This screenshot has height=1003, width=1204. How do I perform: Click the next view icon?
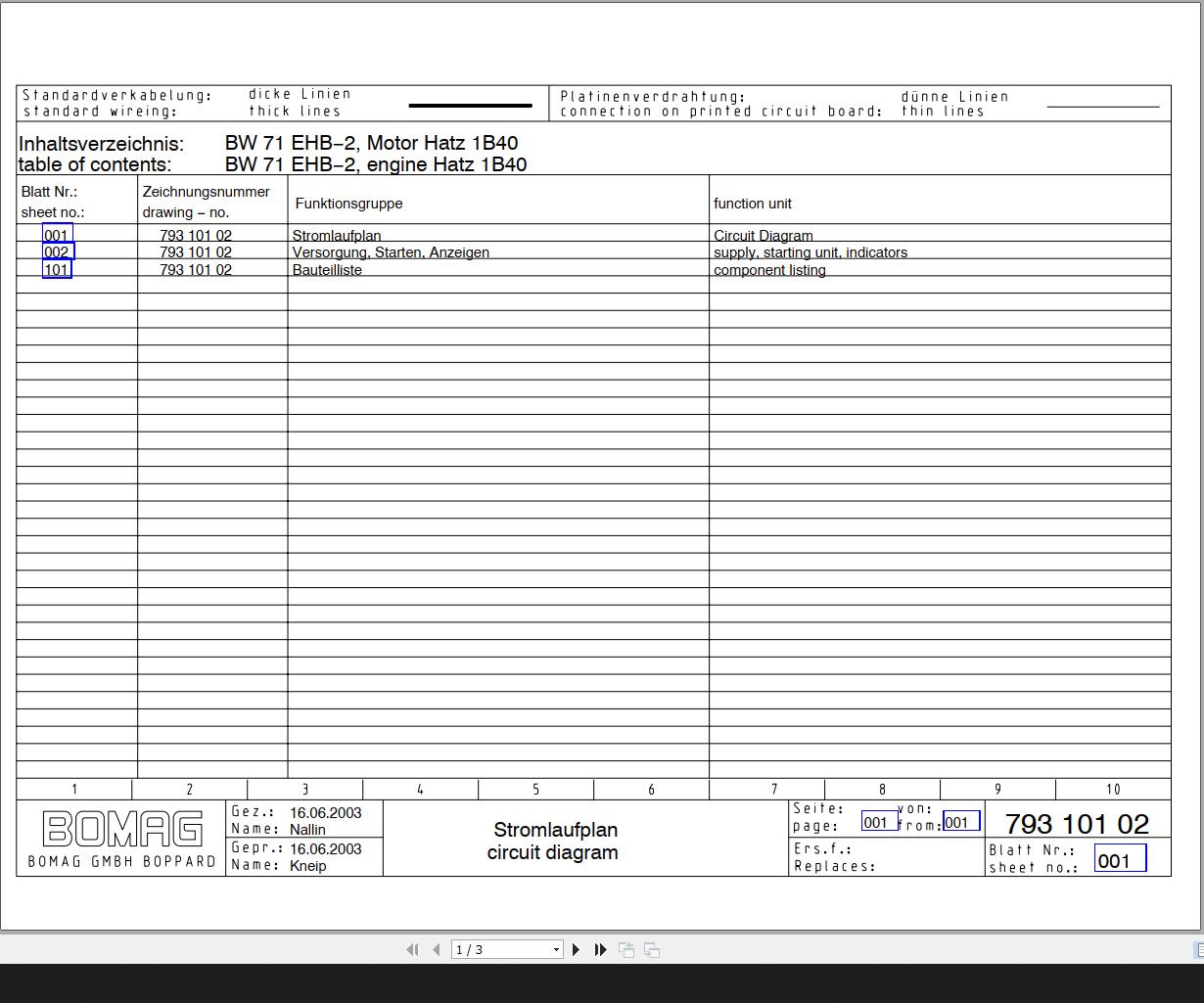[x=652, y=949]
